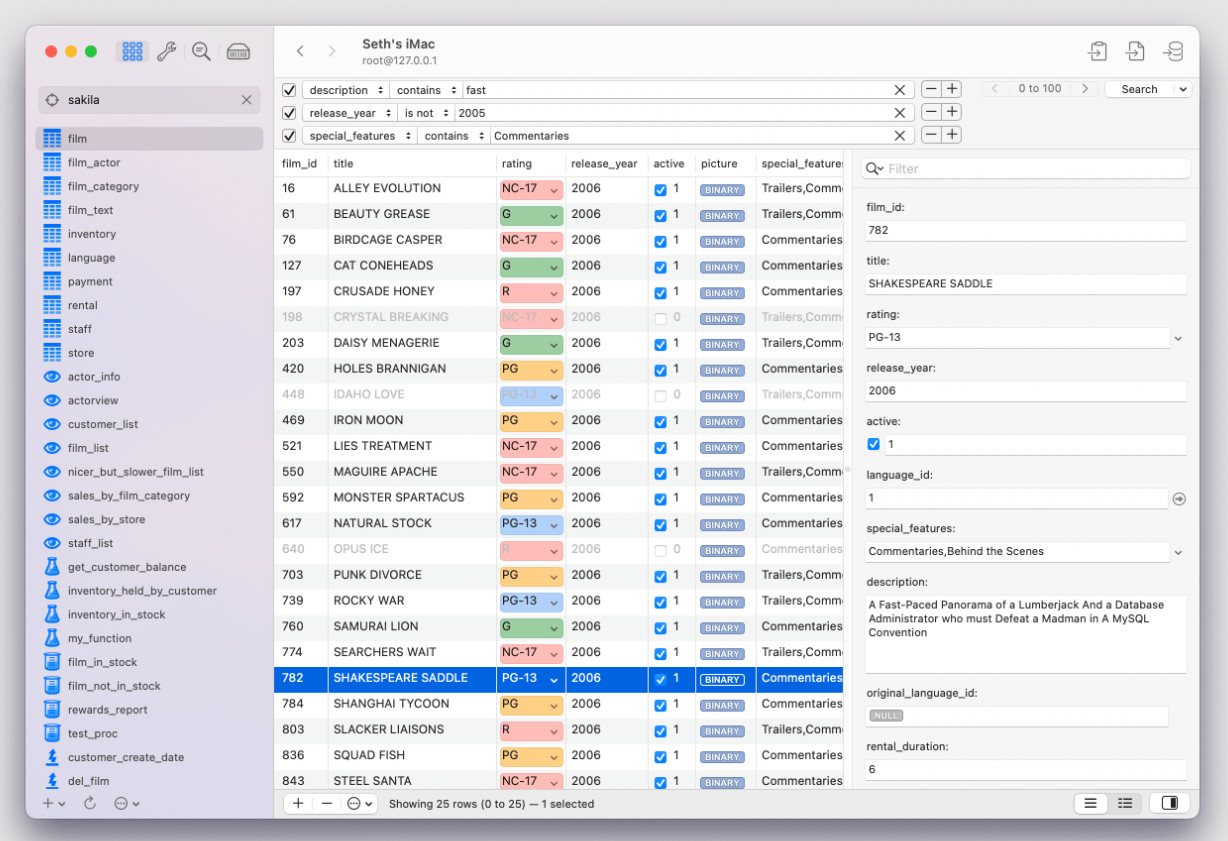Click the BINARY badge for ALLEY EVOLUTION
The image size is (1228, 841).
click(722, 190)
